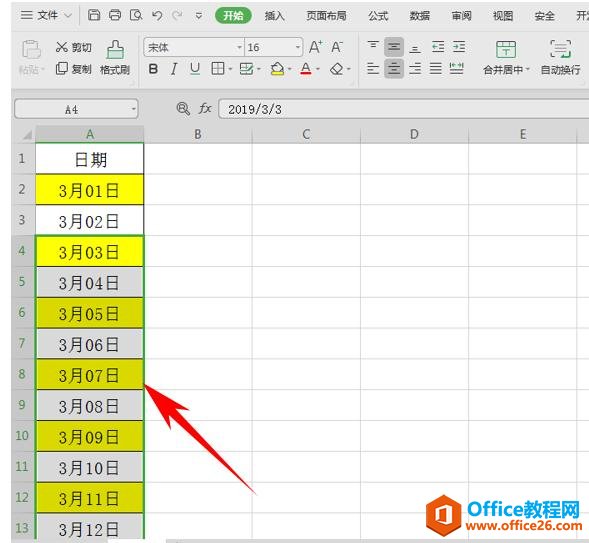Open the 安全 tab
The height and width of the screenshot is (543, 589).
coord(544,15)
